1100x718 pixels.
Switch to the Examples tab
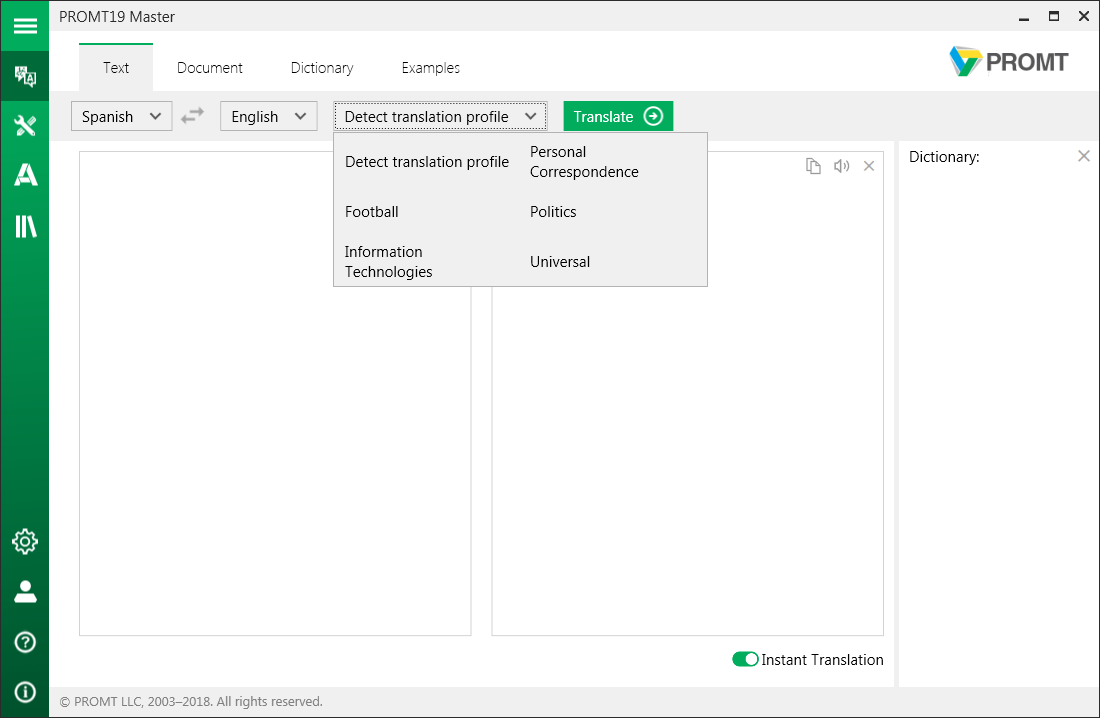[x=431, y=67]
